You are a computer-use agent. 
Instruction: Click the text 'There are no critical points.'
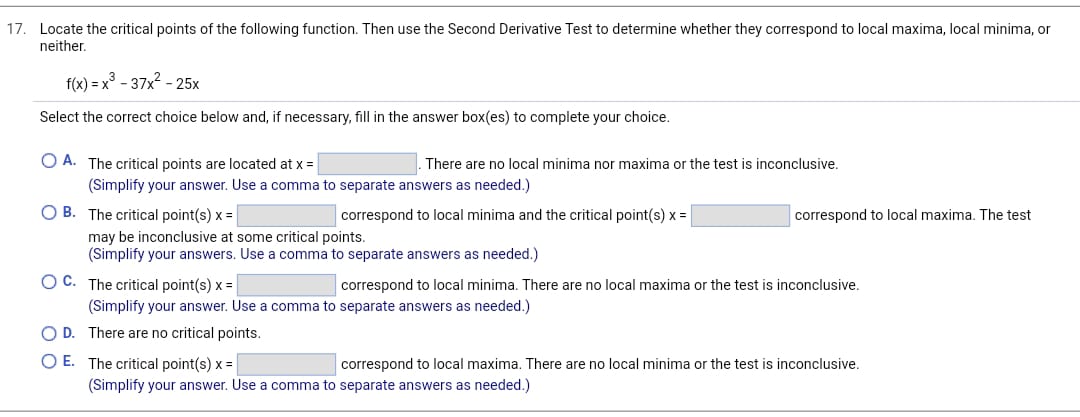(175, 334)
